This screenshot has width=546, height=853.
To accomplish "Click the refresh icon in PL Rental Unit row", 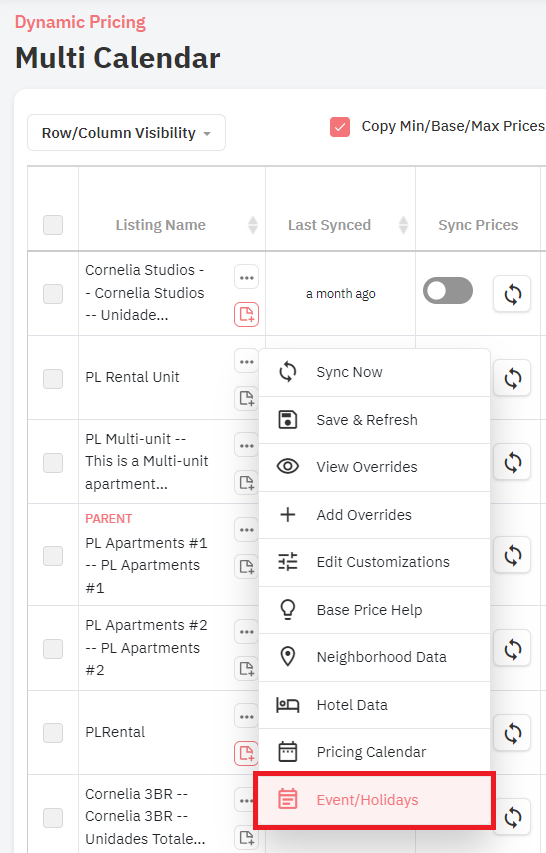I will 512,378.
